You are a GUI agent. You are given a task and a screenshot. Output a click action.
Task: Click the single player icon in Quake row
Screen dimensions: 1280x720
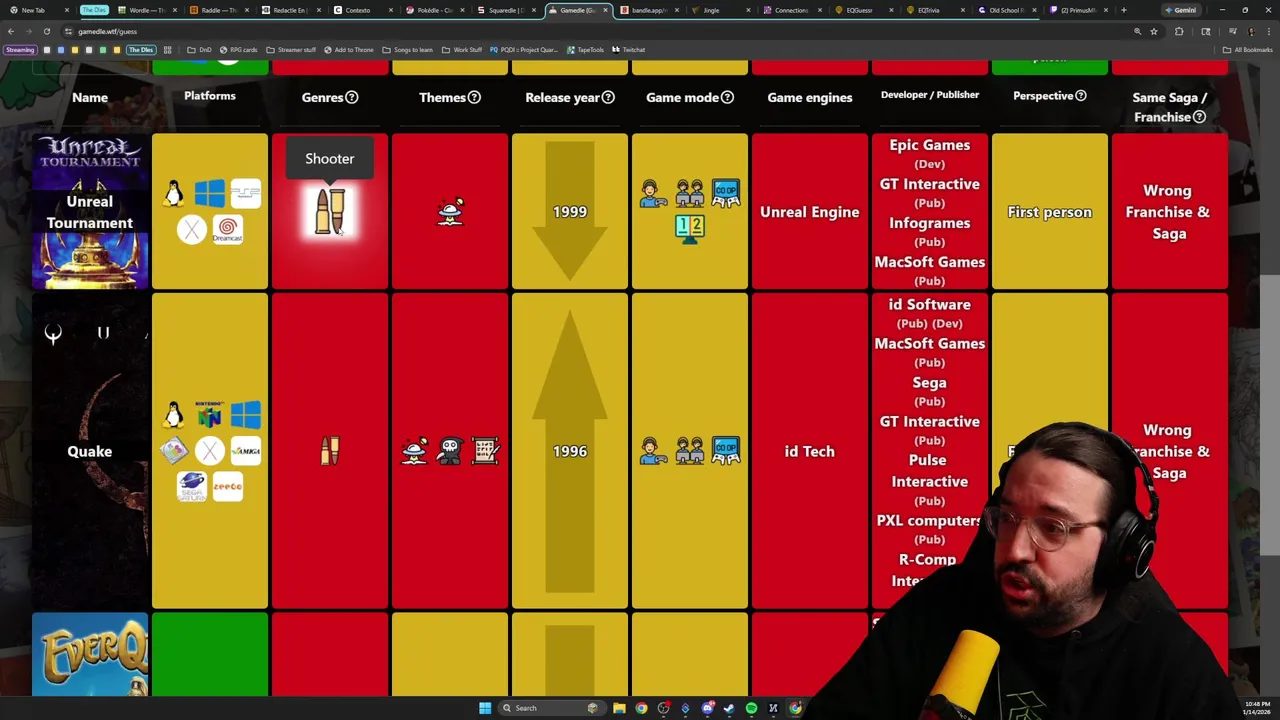tap(653, 451)
